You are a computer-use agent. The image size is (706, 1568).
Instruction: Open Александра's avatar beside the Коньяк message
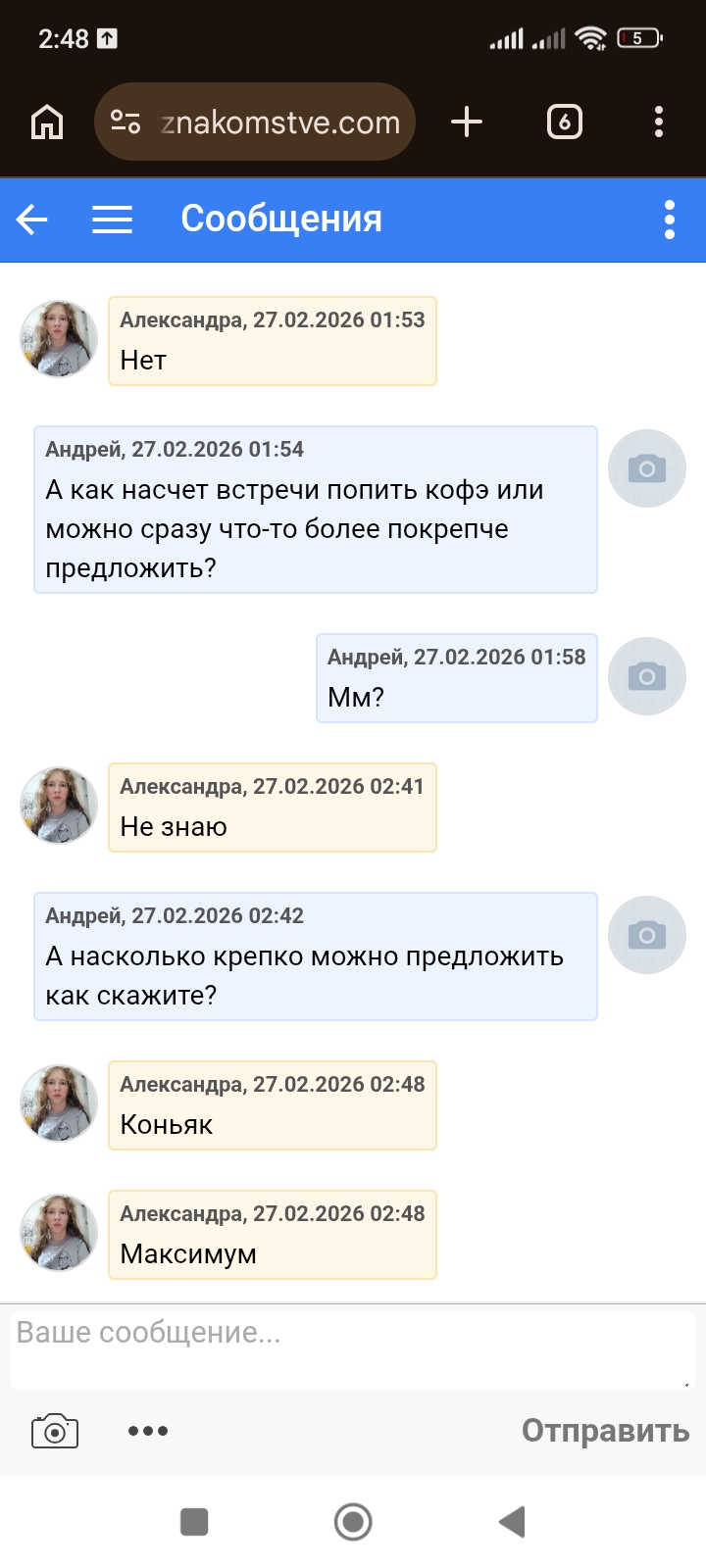tap(59, 1103)
